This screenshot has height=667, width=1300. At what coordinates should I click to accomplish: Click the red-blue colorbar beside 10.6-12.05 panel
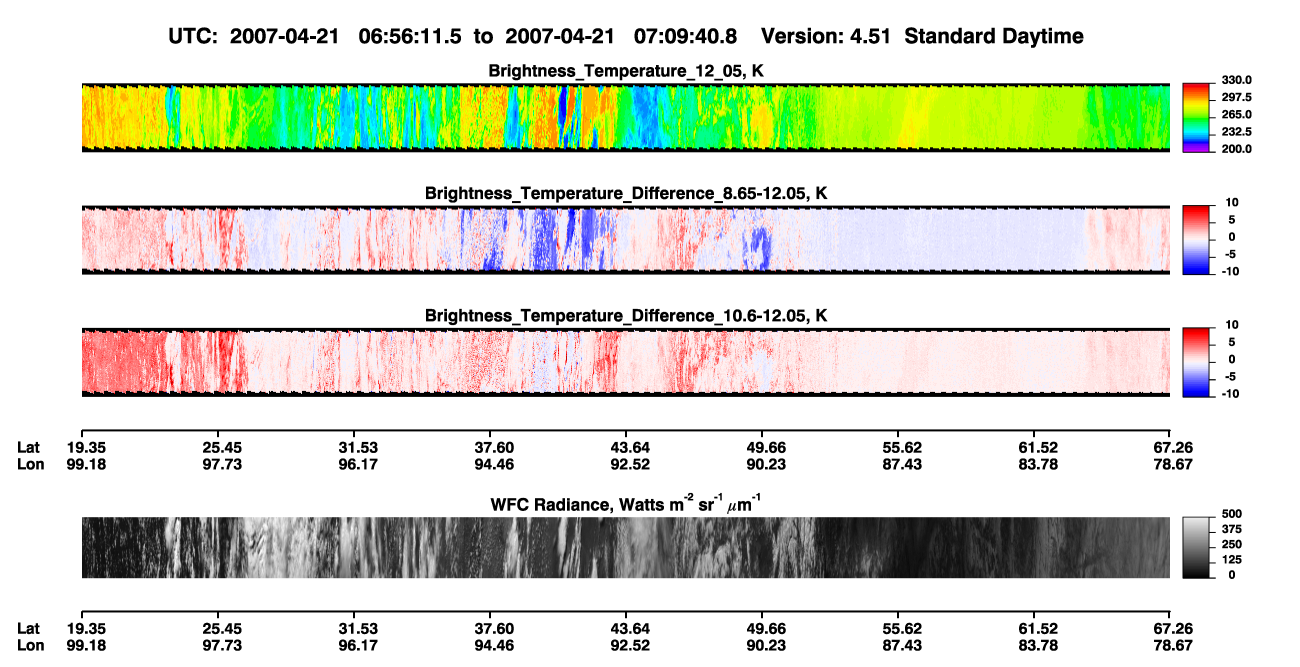pos(1197,363)
